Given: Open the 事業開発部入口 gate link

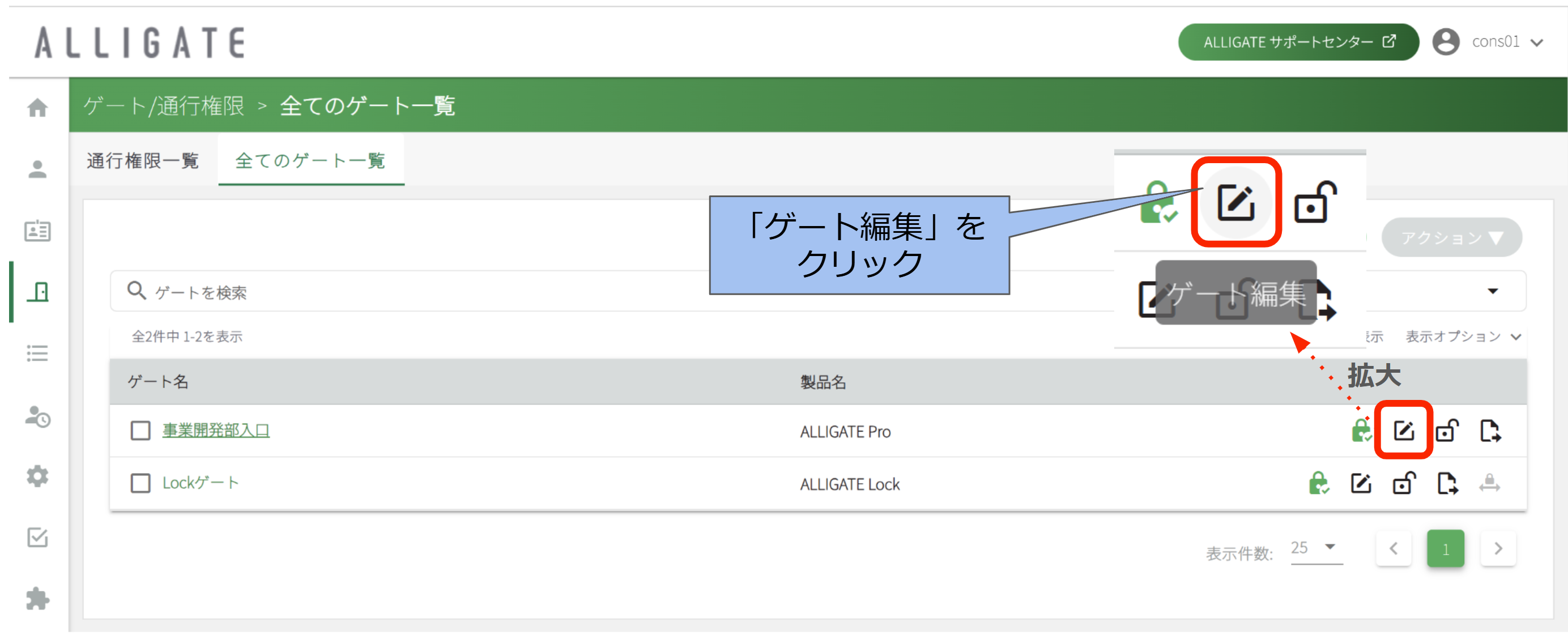Looking at the screenshot, I should 215,431.
